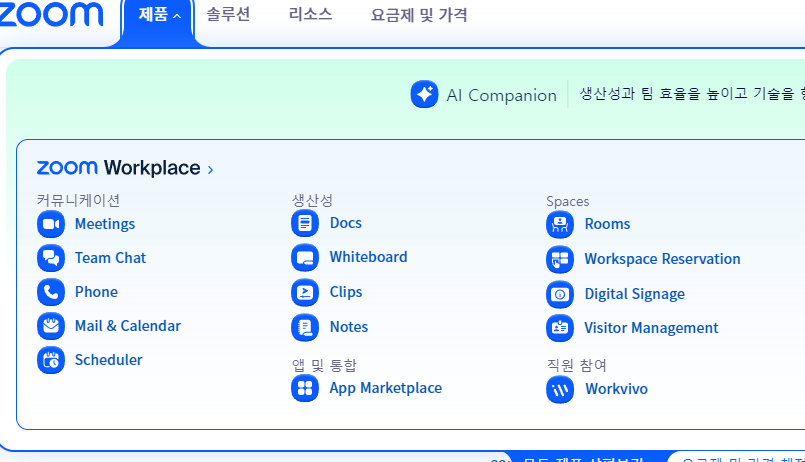This screenshot has height=462, width=805.
Task: Click the Rooms conference icon
Action: coord(560,224)
